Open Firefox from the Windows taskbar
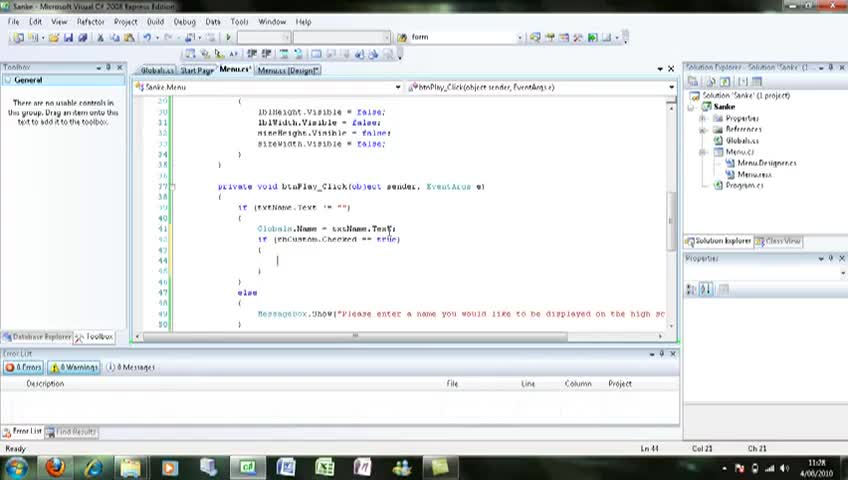848x480 pixels. click(x=55, y=468)
